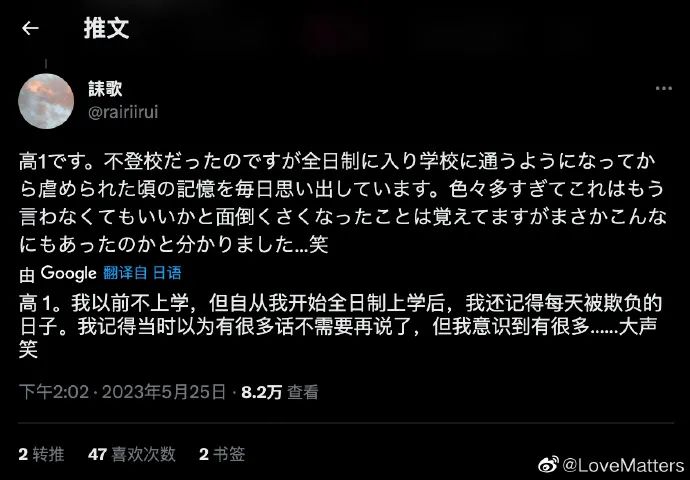Click the Google translate attribution
The width and height of the screenshot is (690, 480).
point(69,273)
